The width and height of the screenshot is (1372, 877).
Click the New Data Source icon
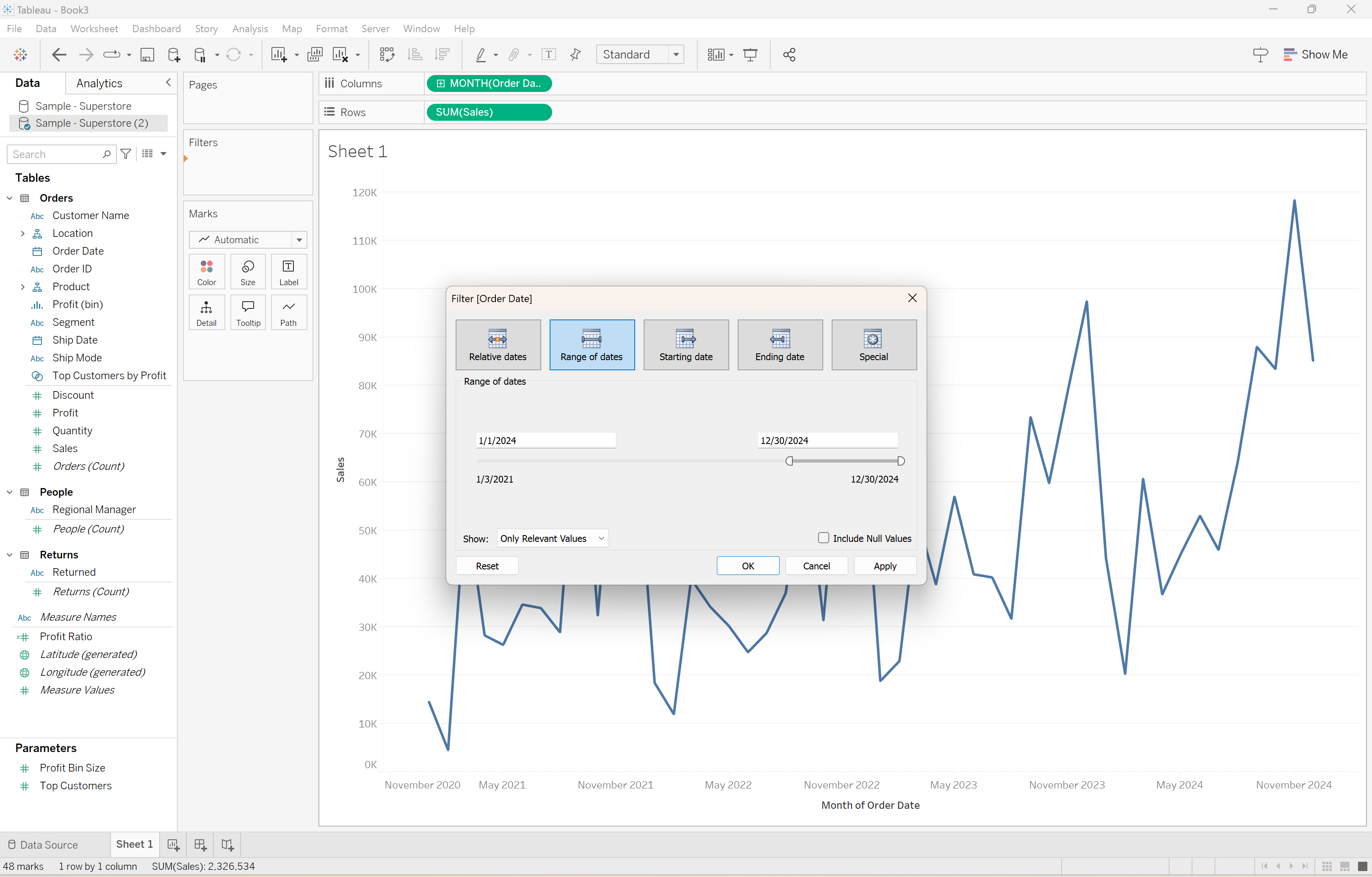pos(174,55)
